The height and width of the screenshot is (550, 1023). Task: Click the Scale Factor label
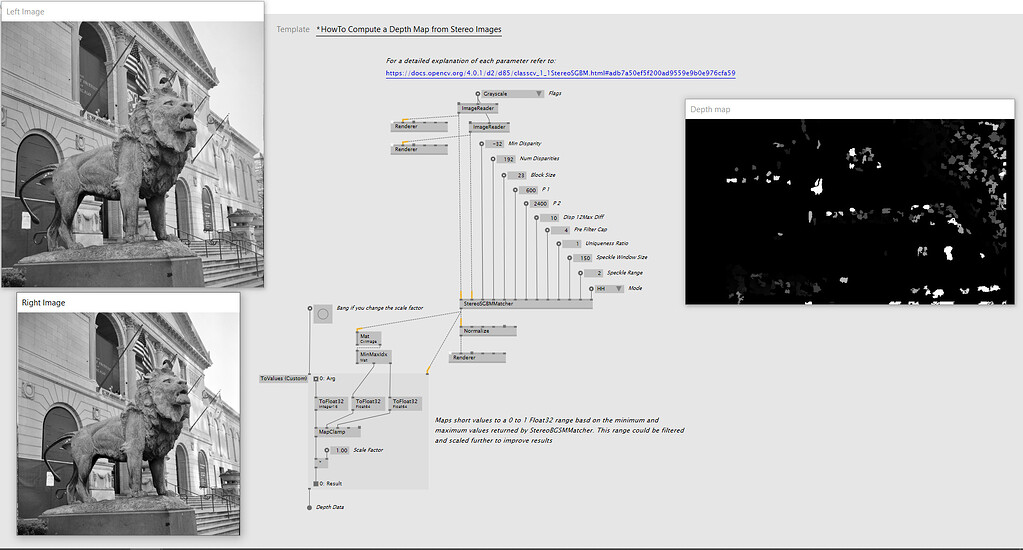coord(368,450)
